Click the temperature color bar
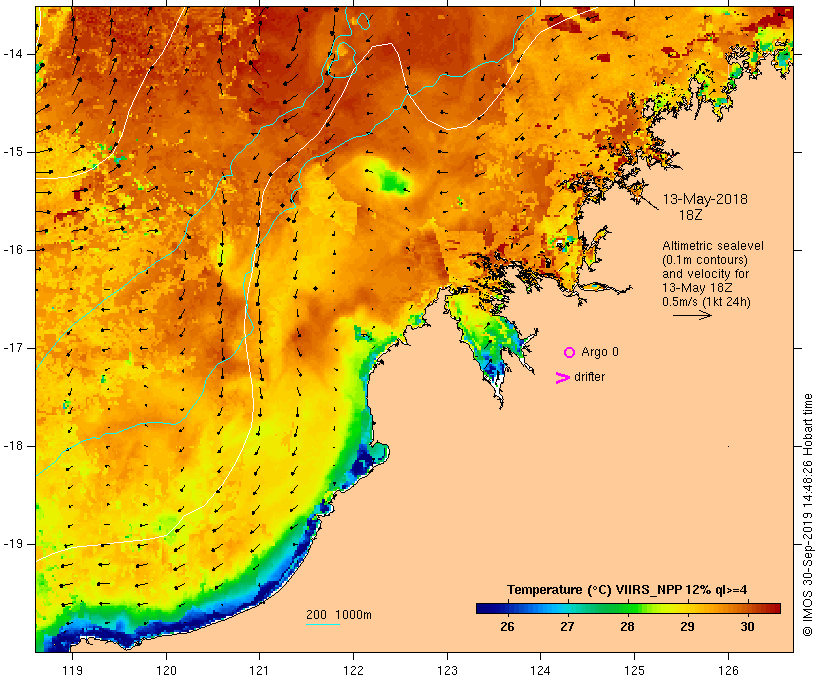The width and height of the screenshot is (820, 680). point(628,608)
